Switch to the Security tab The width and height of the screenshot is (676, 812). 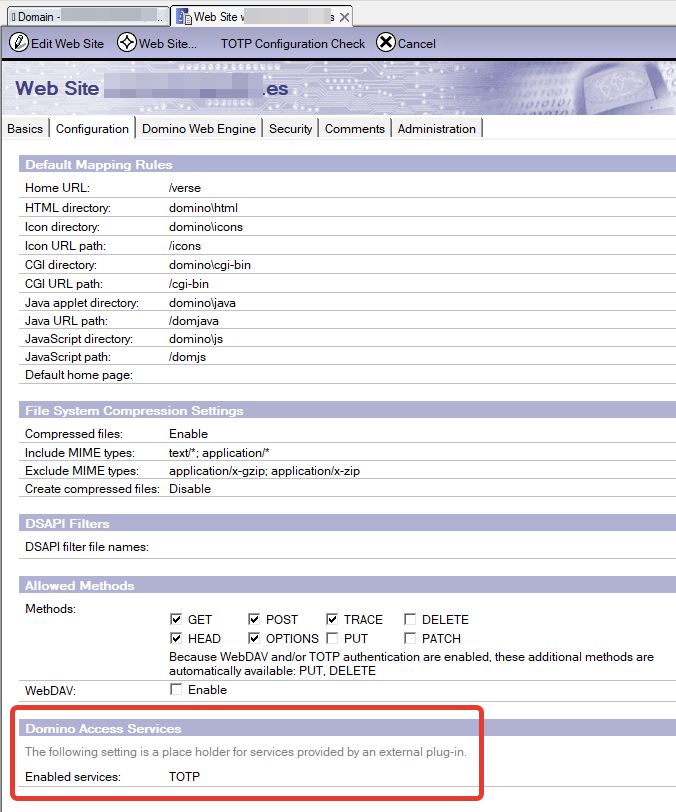[290, 129]
